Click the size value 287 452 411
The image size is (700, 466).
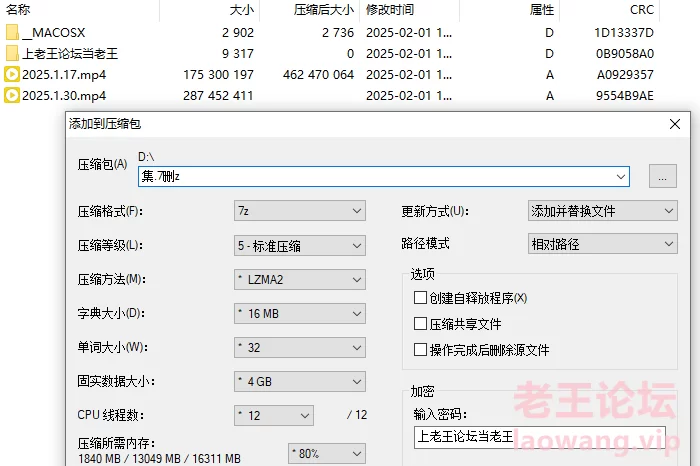pyautogui.click(x=218, y=96)
